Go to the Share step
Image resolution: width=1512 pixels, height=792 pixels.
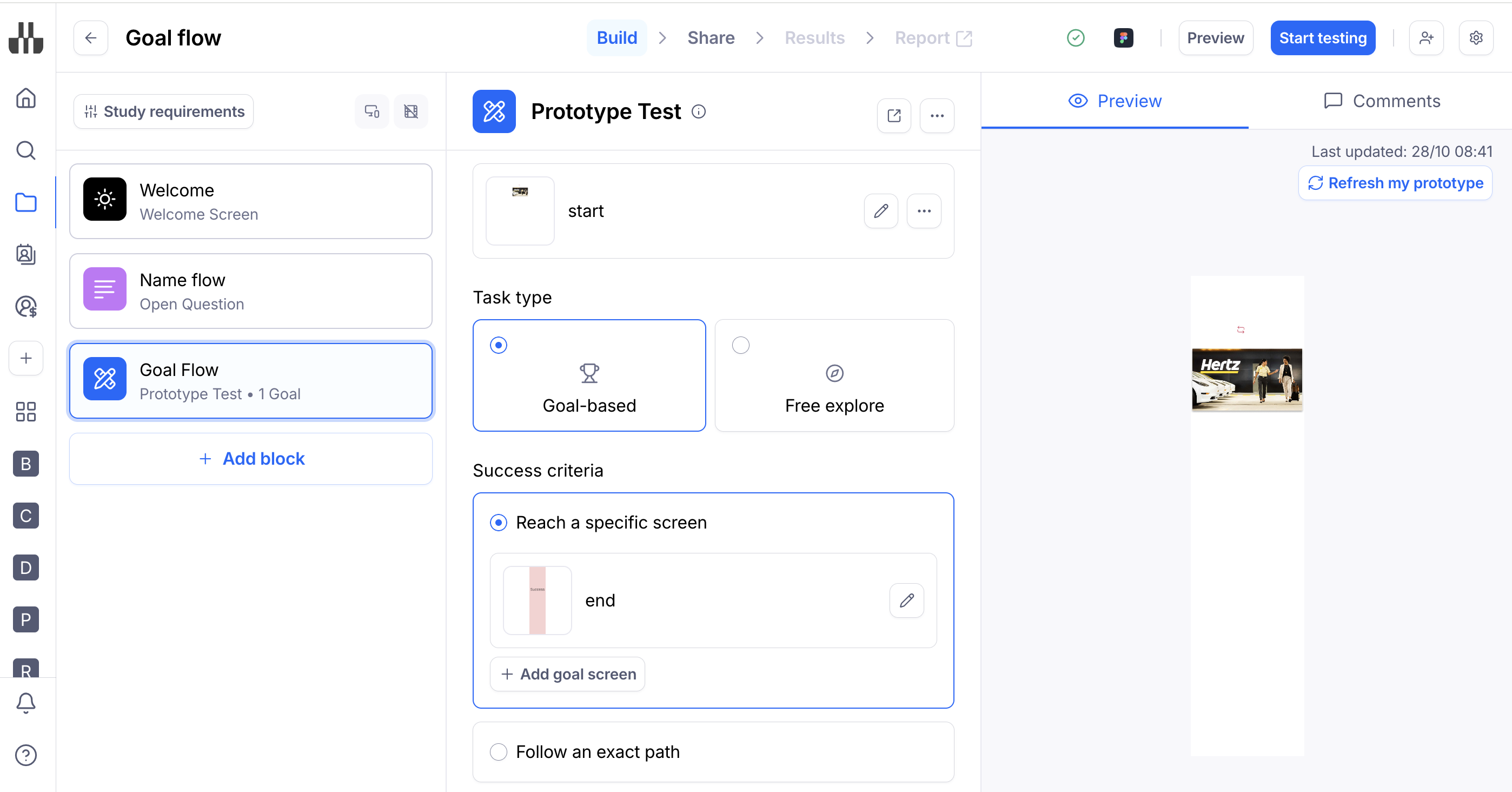point(711,38)
